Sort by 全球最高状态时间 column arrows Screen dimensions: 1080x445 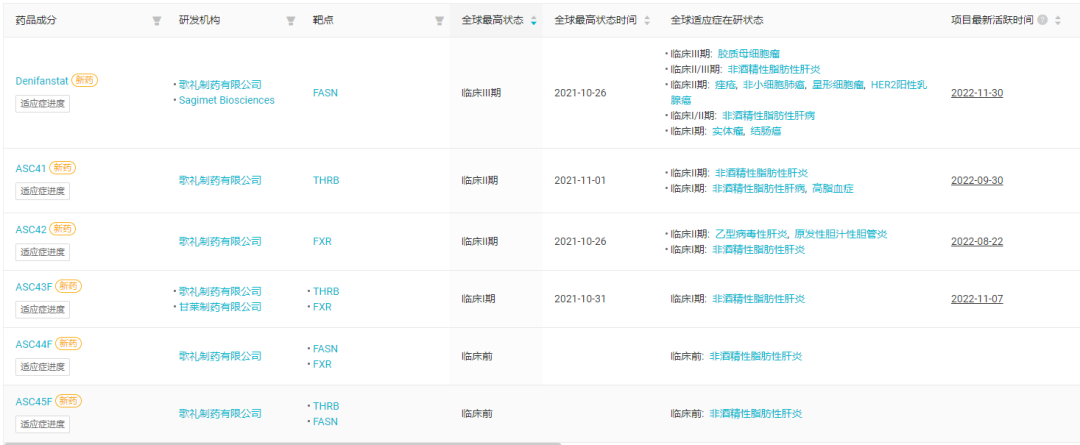pyautogui.click(x=646, y=21)
